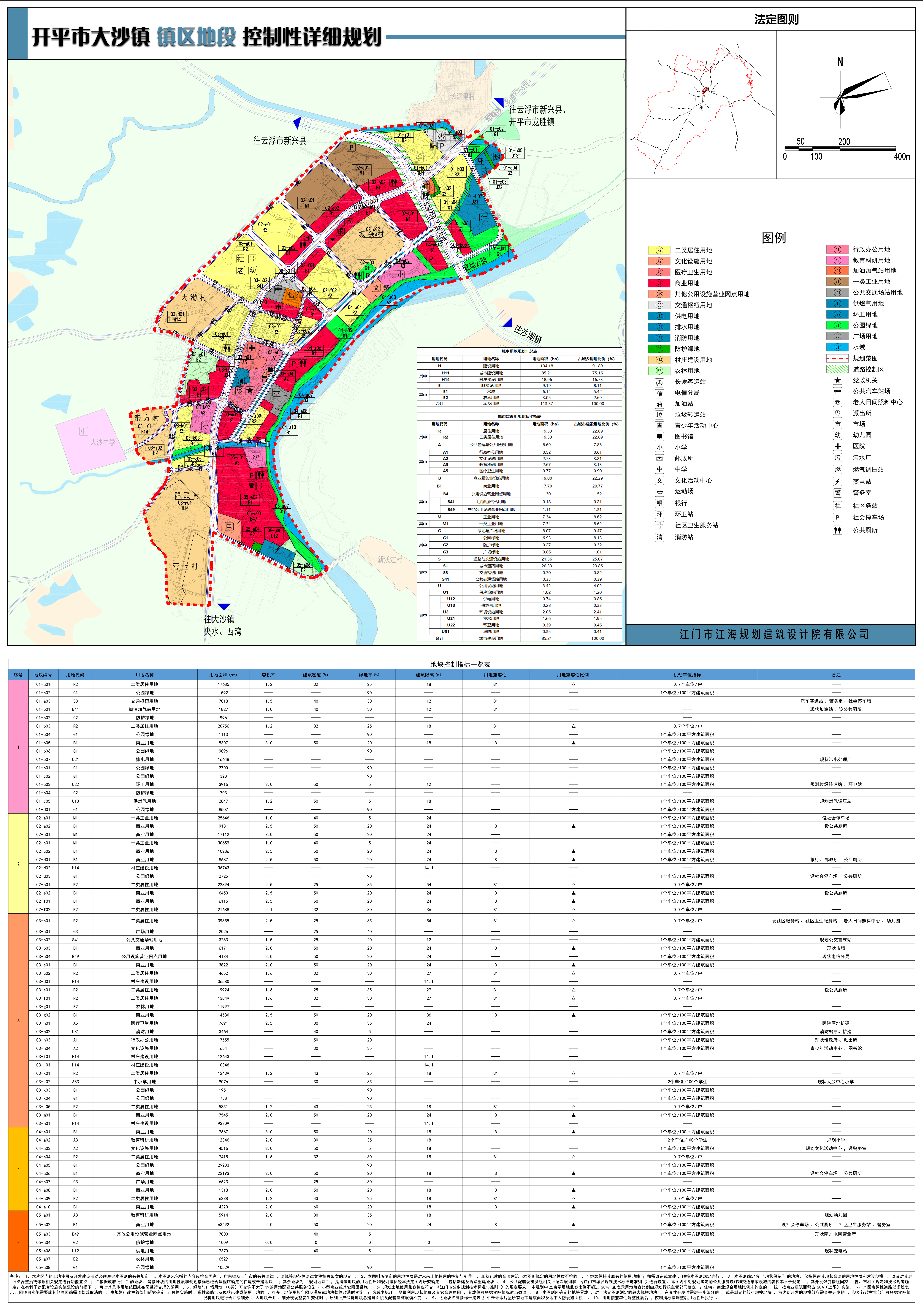Click the 大潮村 map label
The image size is (924, 1307).
coord(194,298)
